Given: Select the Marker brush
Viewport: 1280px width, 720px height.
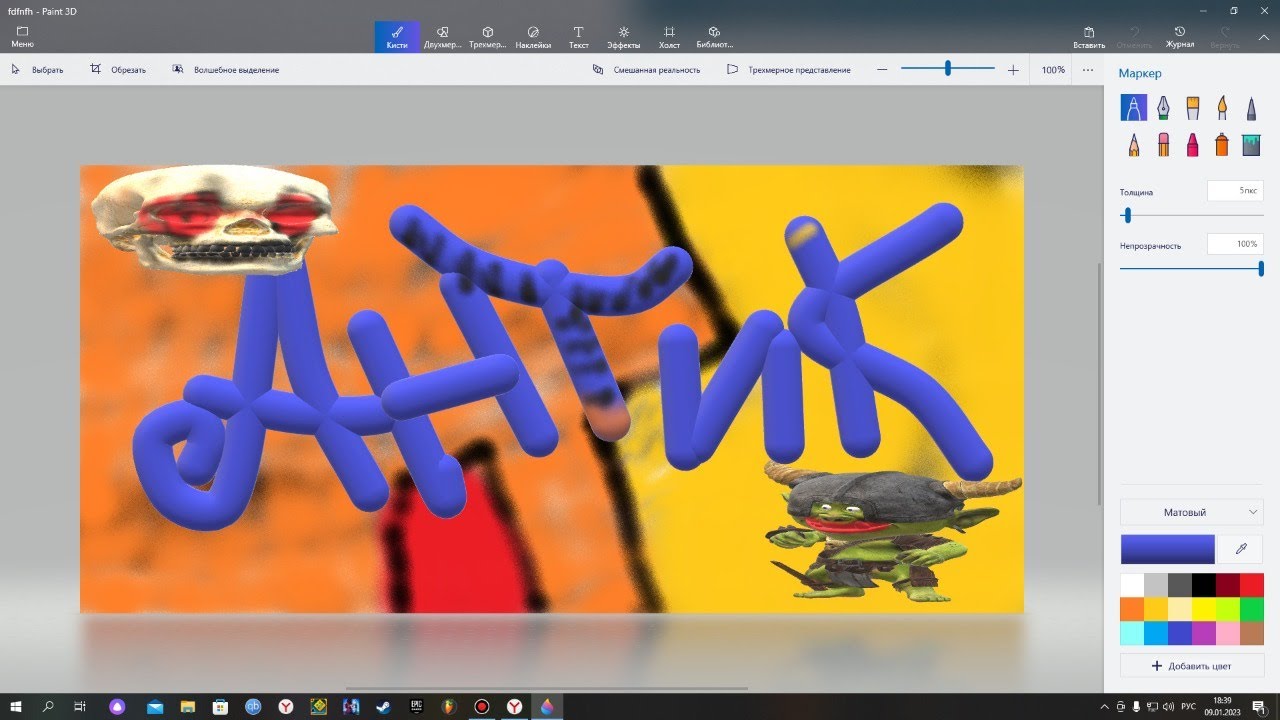Looking at the screenshot, I should 1134,107.
